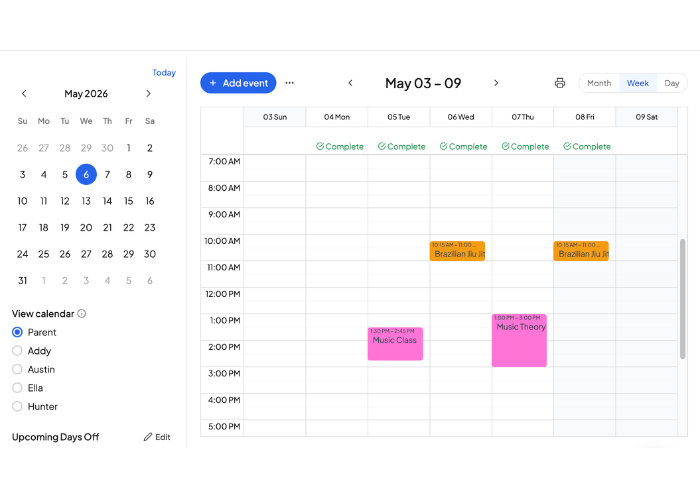Click the 03 Sun column header
Screen dimensions: 700x480
(x=275, y=117)
